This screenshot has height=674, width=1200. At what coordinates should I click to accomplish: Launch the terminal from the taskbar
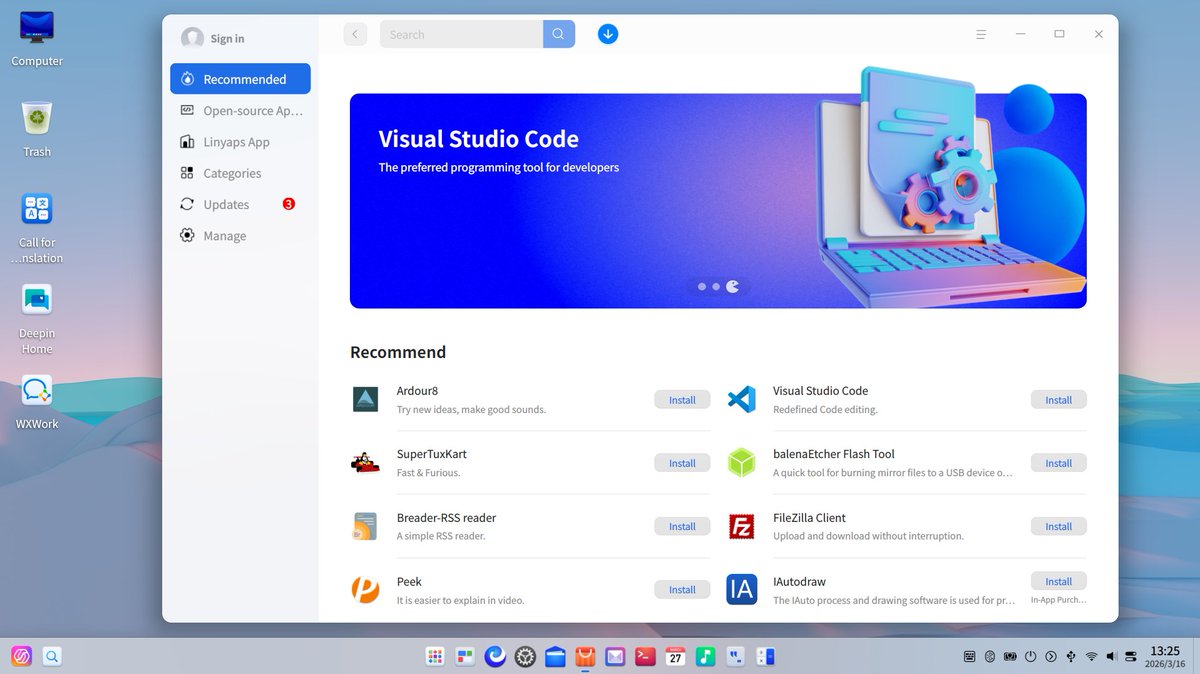coord(644,656)
